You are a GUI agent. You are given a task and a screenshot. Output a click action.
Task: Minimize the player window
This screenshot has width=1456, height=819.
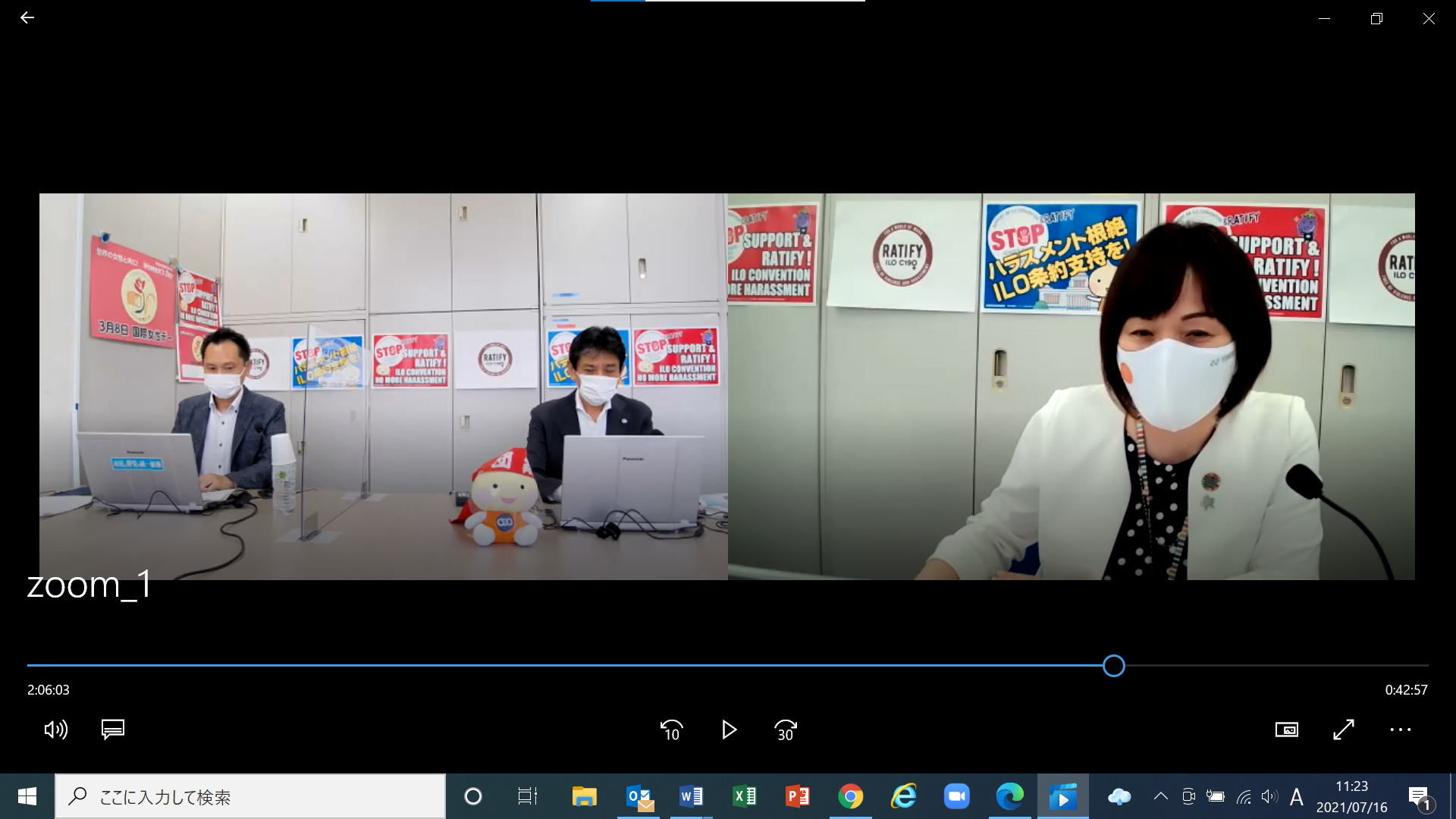coord(1325,18)
